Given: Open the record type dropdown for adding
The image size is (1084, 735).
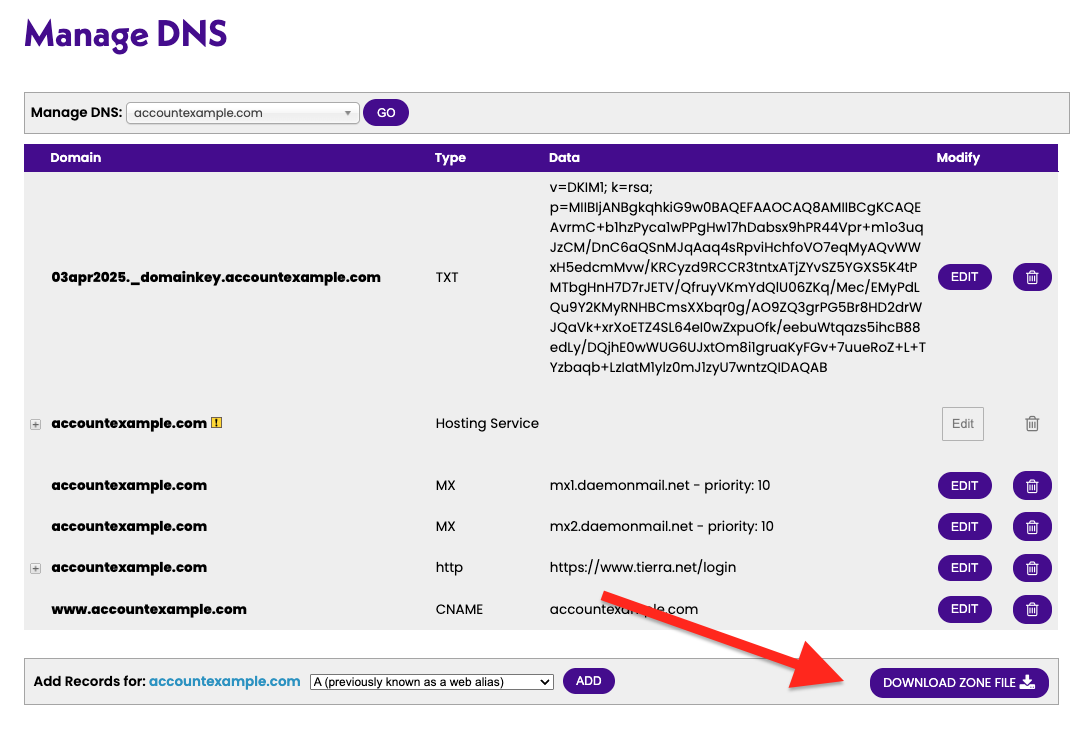Looking at the screenshot, I should coord(431,682).
